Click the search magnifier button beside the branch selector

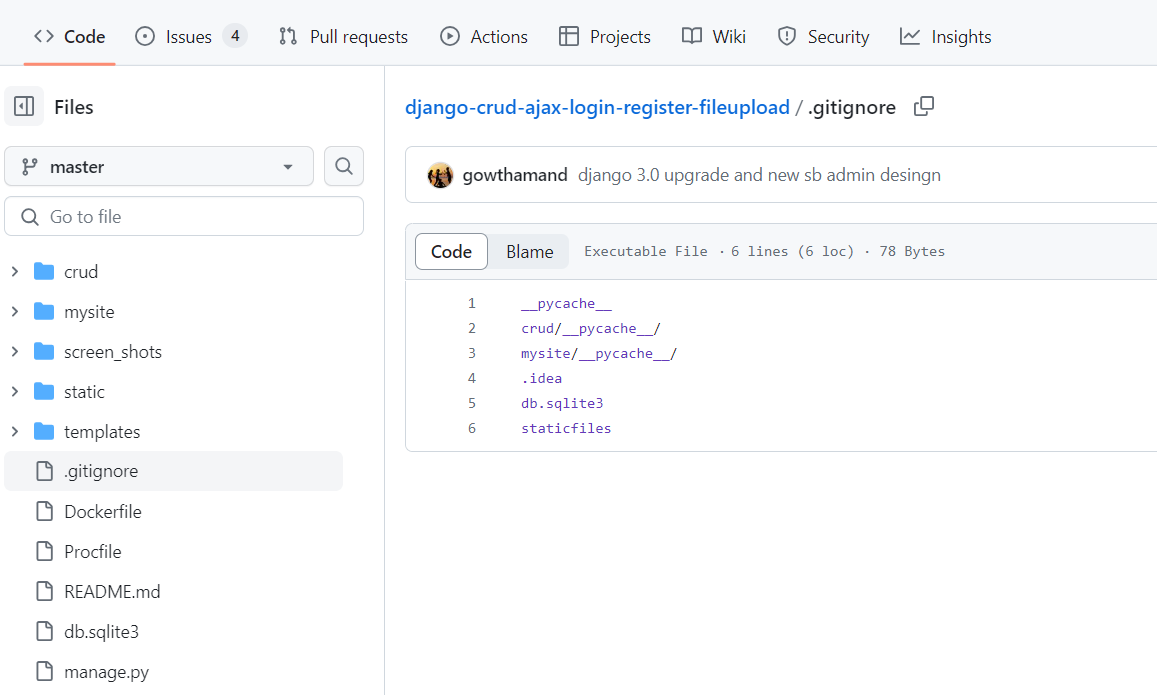pos(344,166)
